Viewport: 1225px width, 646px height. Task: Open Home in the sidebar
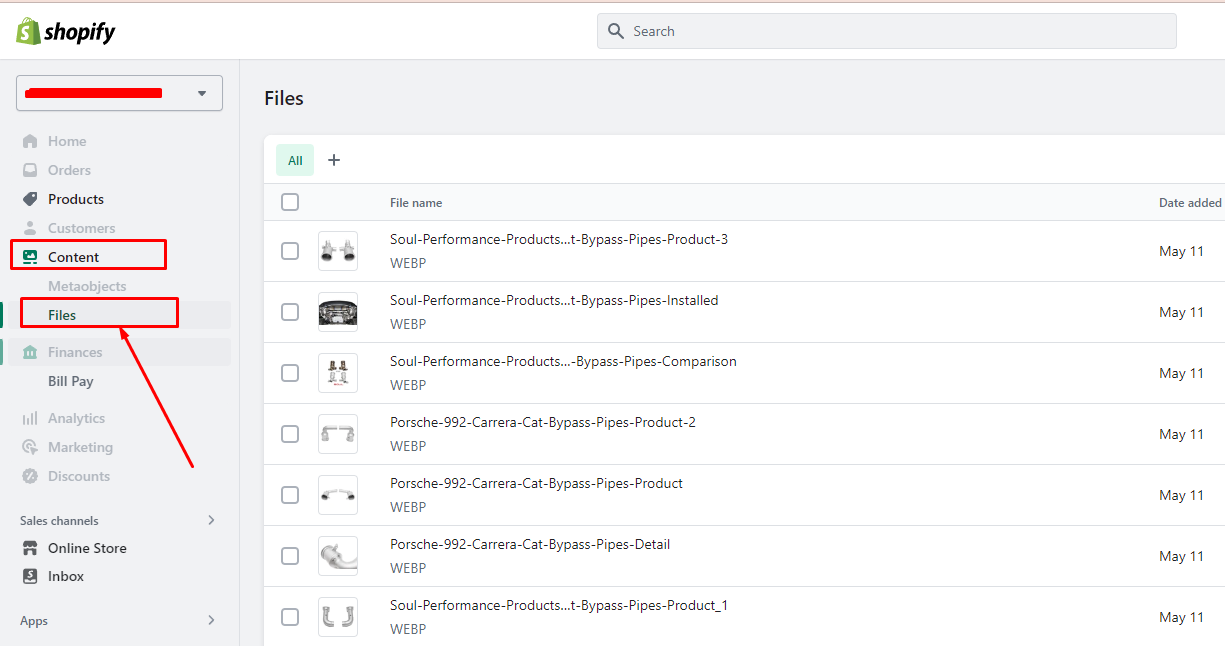tap(67, 141)
